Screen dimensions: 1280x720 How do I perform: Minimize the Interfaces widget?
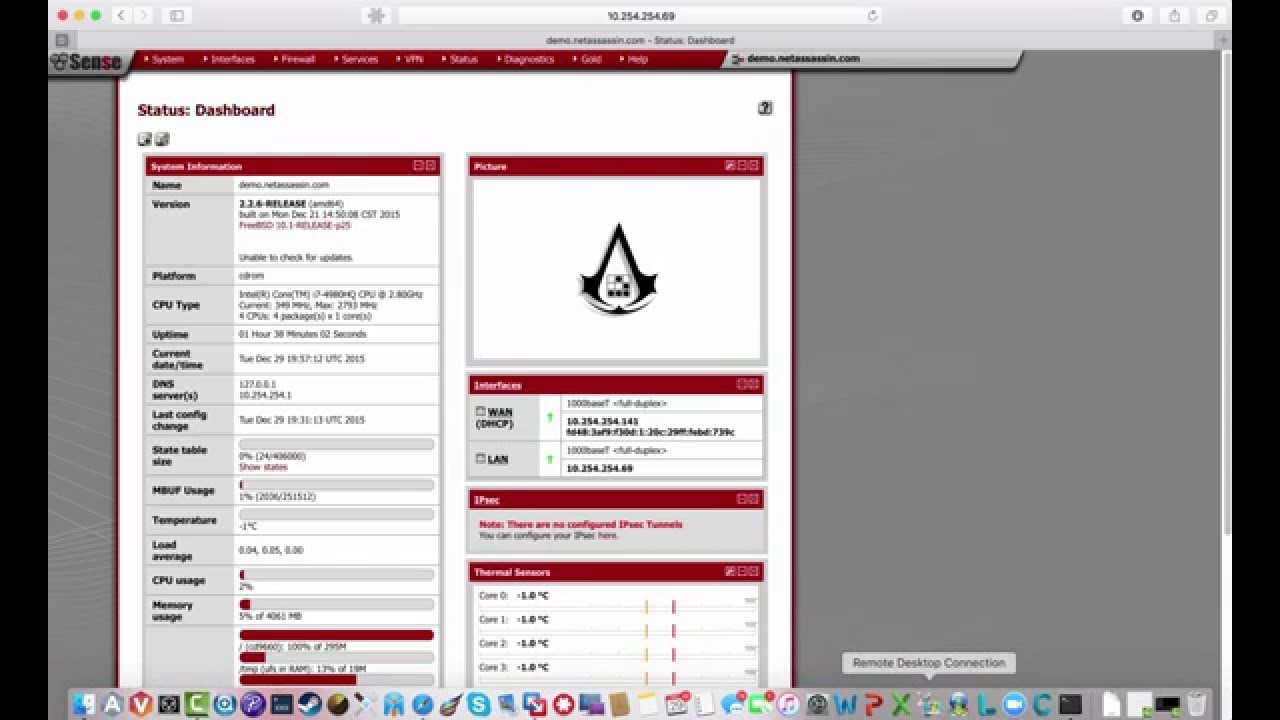coord(742,384)
